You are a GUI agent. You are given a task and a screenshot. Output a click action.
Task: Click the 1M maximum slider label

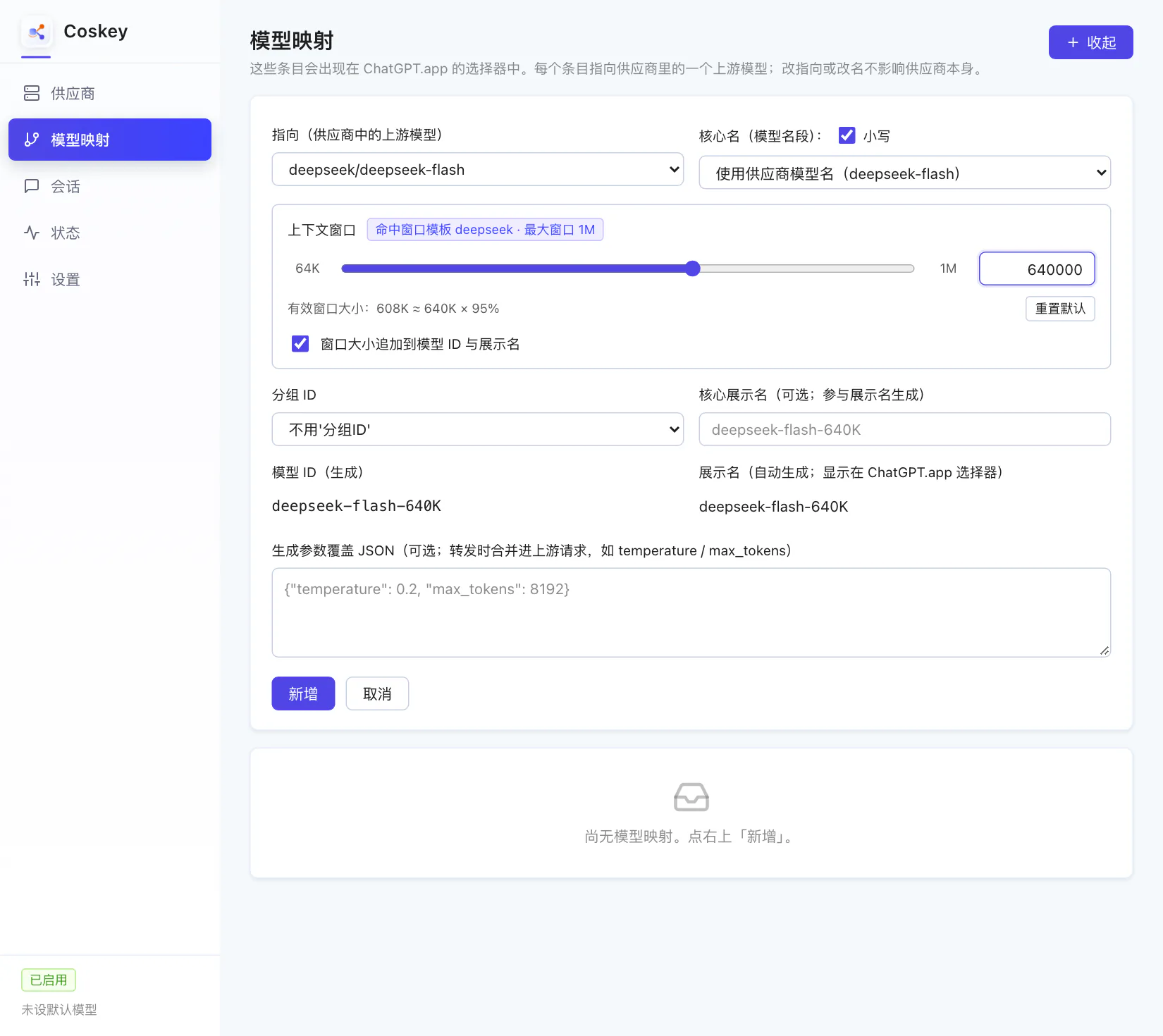click(x=948, y=269)
